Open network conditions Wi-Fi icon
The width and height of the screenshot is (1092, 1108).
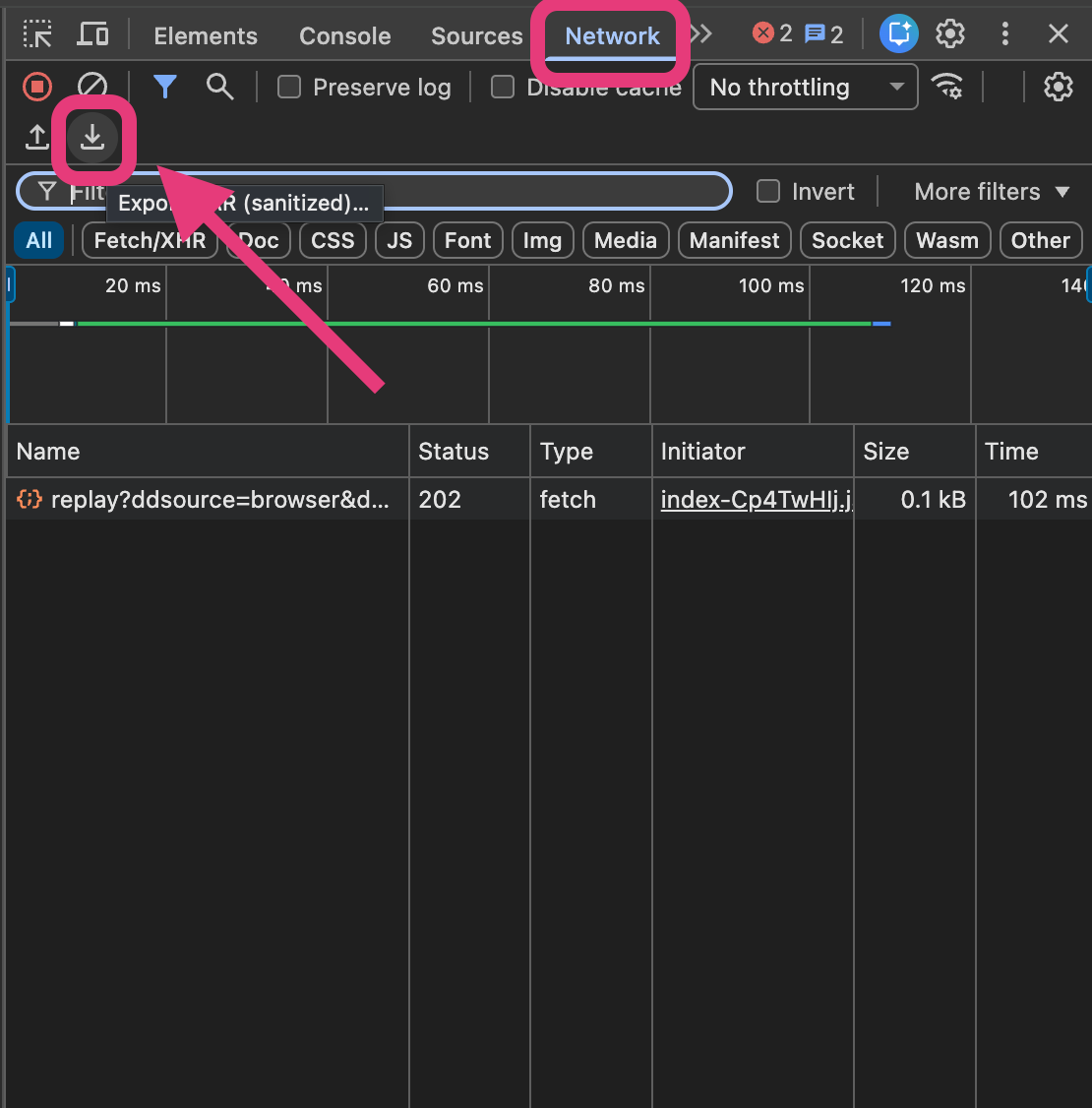[x=947, y=87]
